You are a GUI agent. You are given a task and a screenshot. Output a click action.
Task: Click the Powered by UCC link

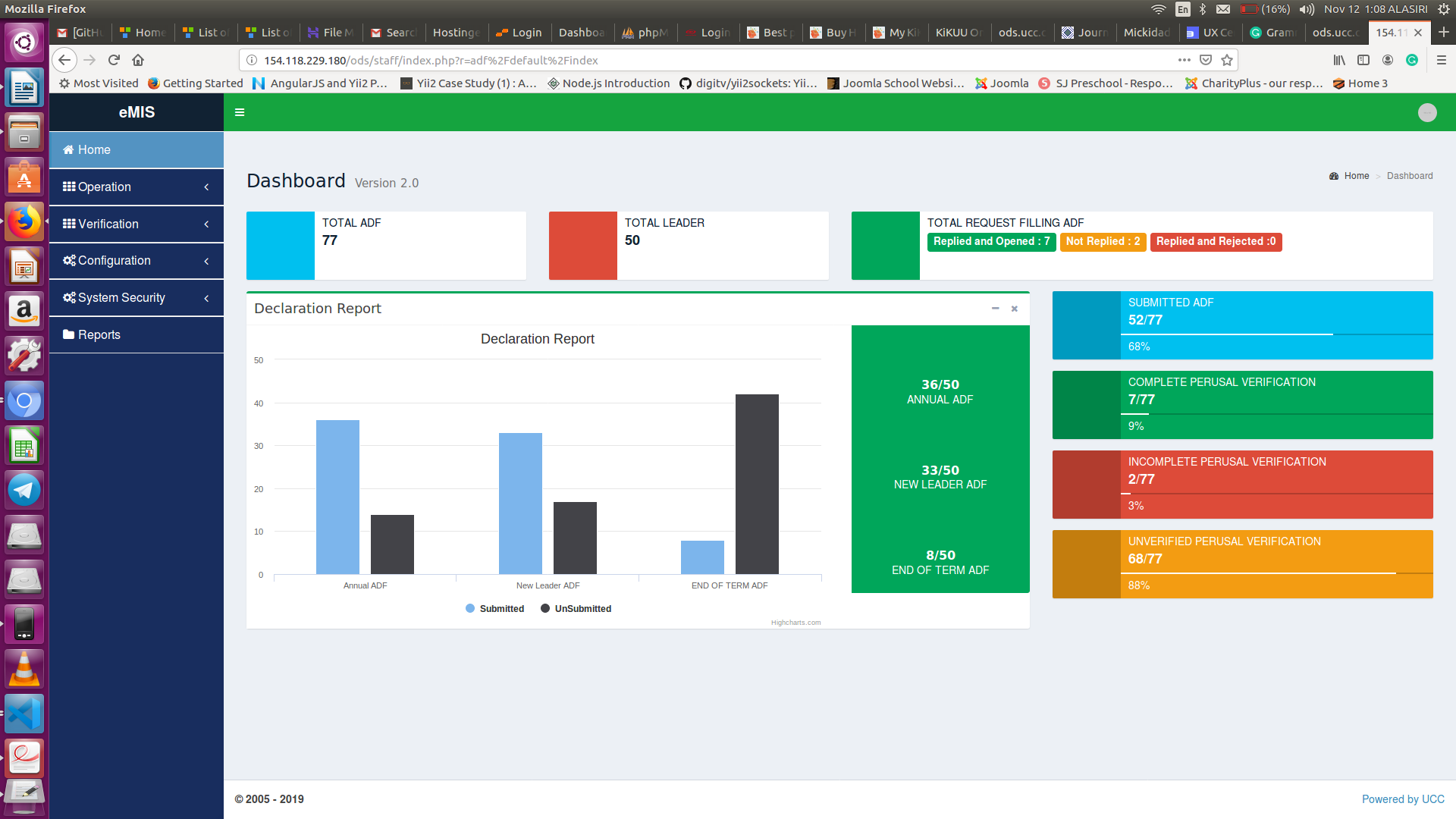click(1402, 799)
